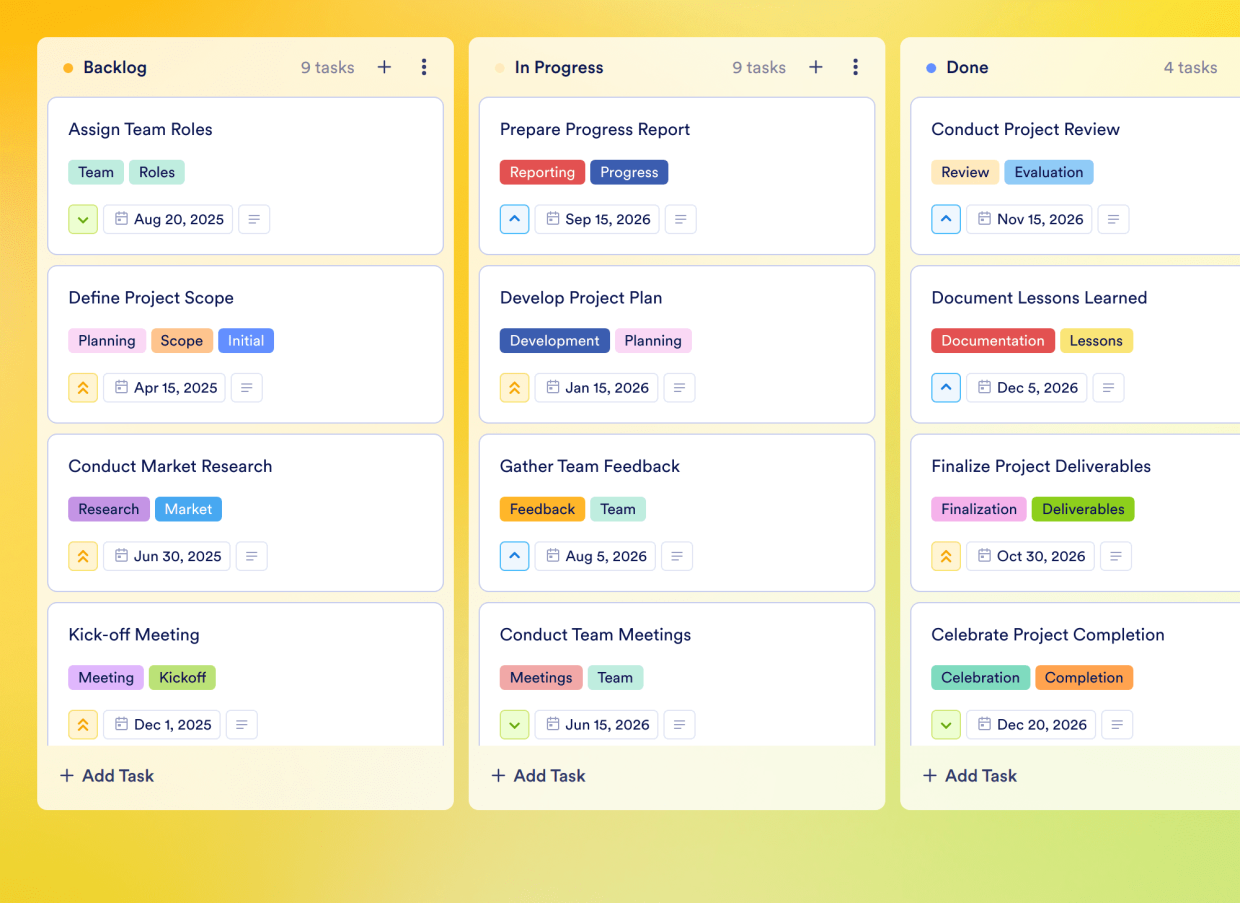Screen dimensions: 1240x903
Task: Open the high priority selector on Define Project Scope
Action: 83,387
